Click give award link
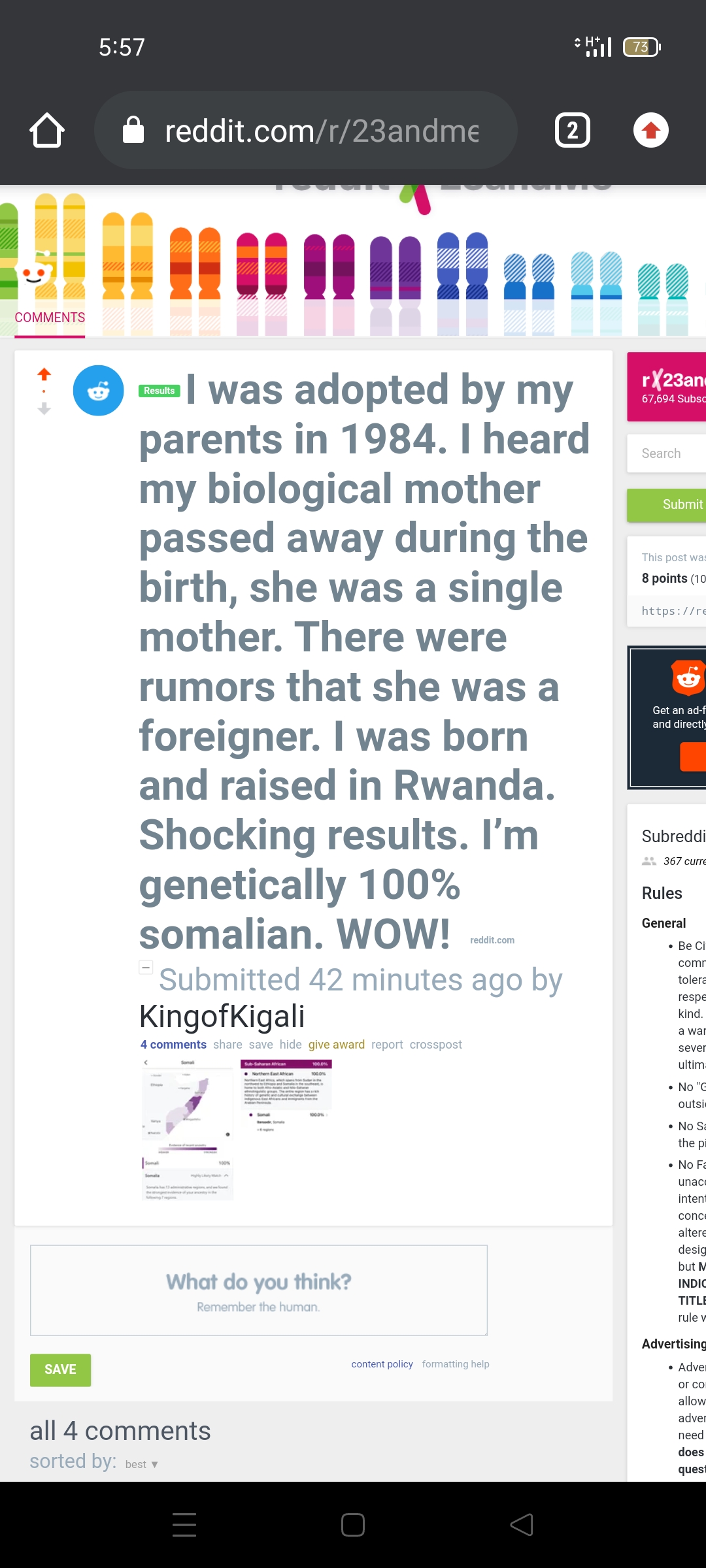Screen dimensions: 706x1568 pyautogui.click(x=337, y=1044)
